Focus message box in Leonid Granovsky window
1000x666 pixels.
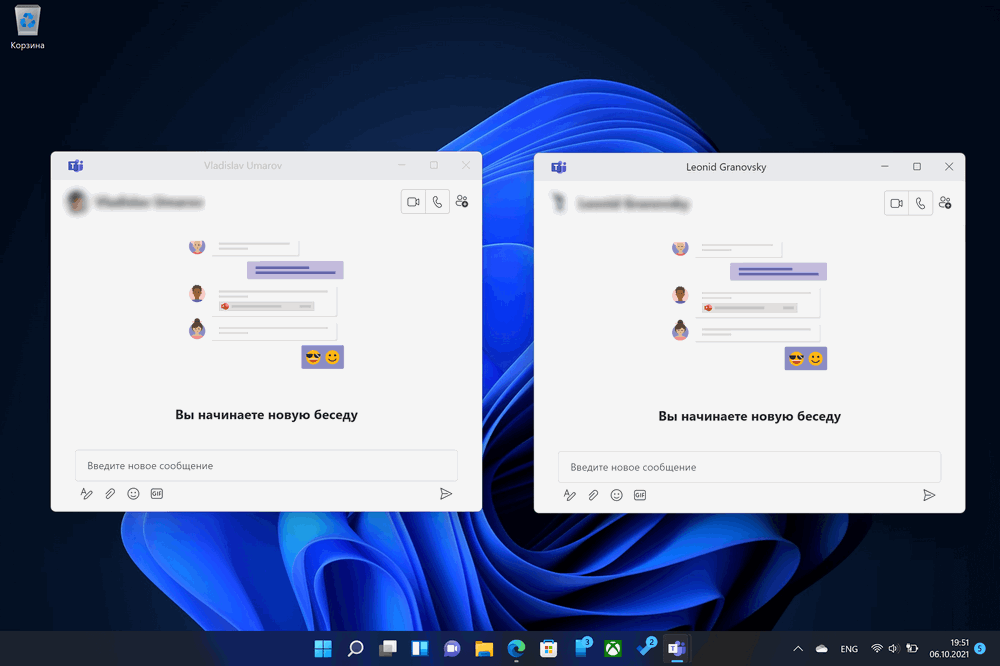[x=750, y=467]
